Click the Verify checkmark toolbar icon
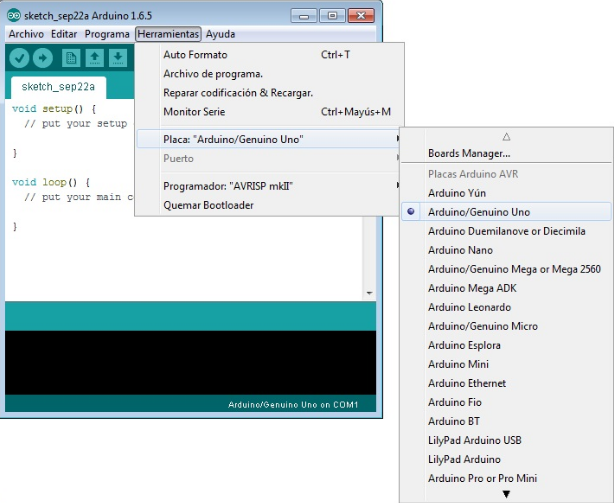The width and height of the screenshot is (614, 503). click(19, 58)
